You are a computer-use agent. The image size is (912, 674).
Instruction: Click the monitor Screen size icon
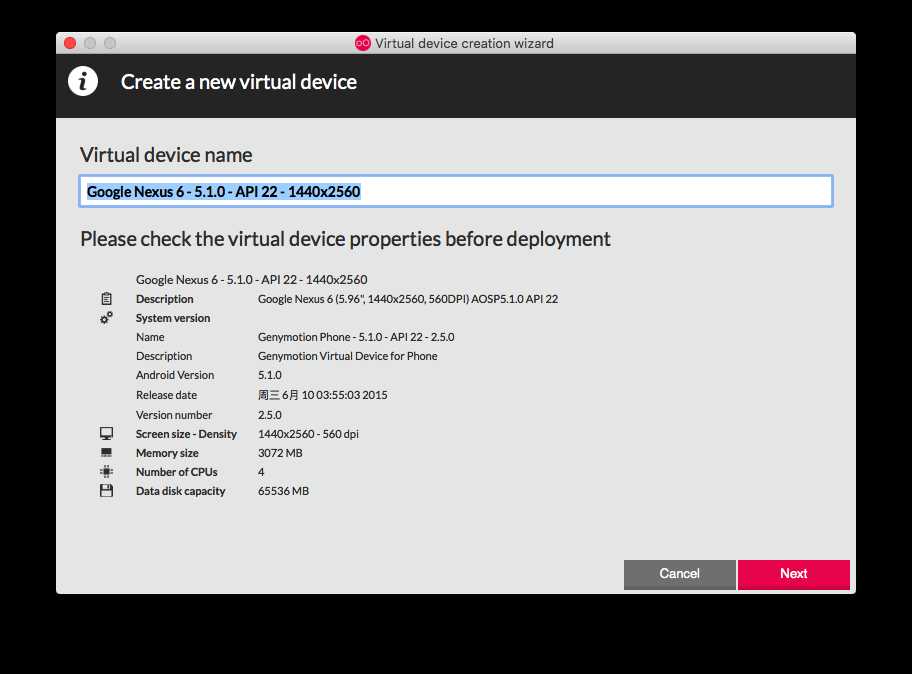(x=106, y=434)
